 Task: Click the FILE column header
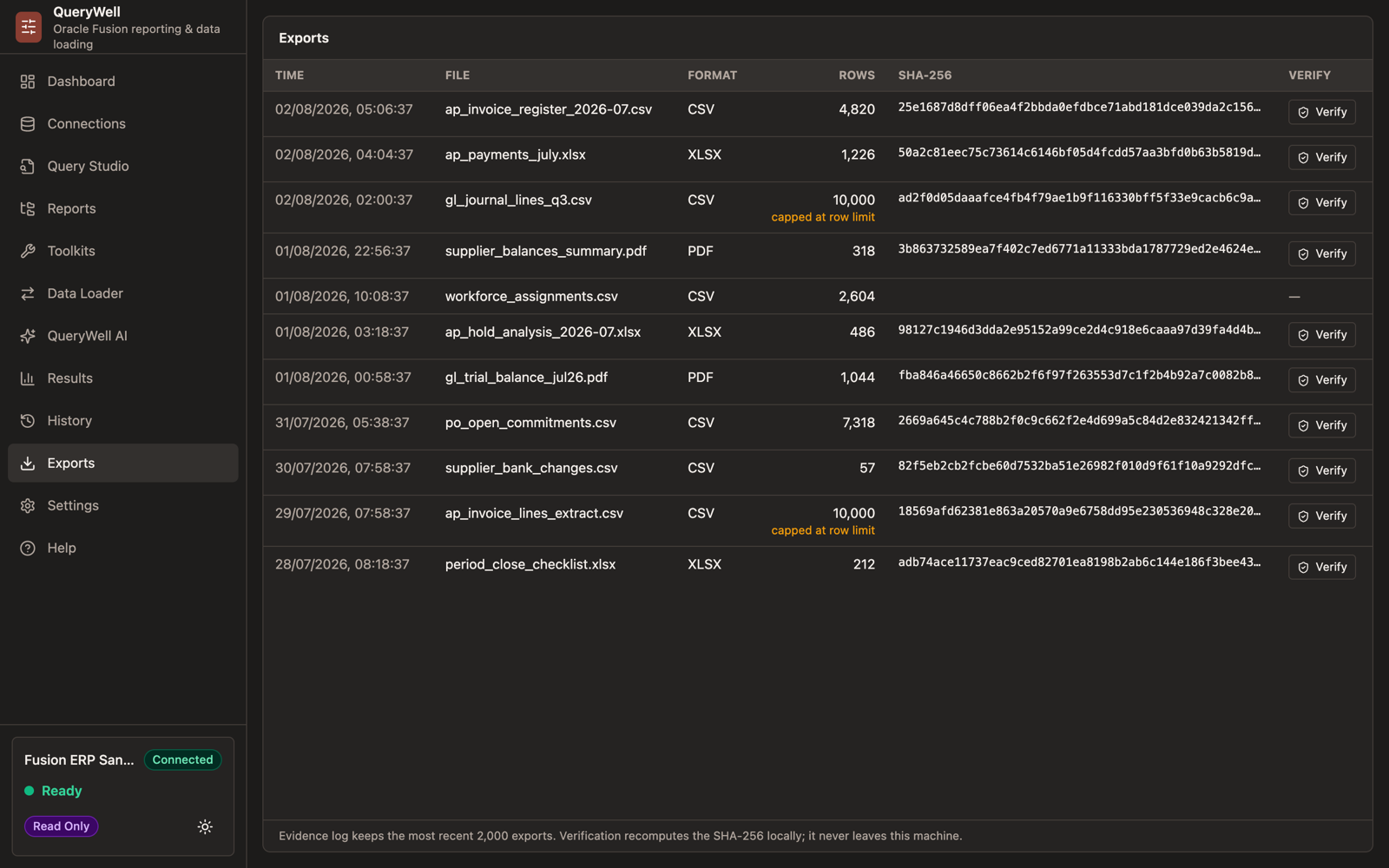coord(458,76)
